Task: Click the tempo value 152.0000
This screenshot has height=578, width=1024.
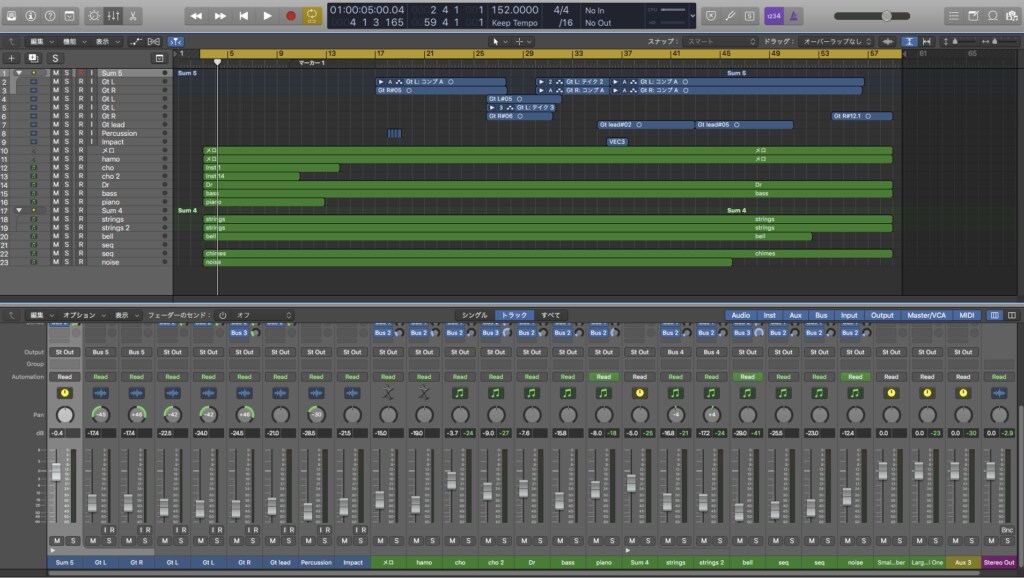Action: pyautogui.click(x=515, y=10)
